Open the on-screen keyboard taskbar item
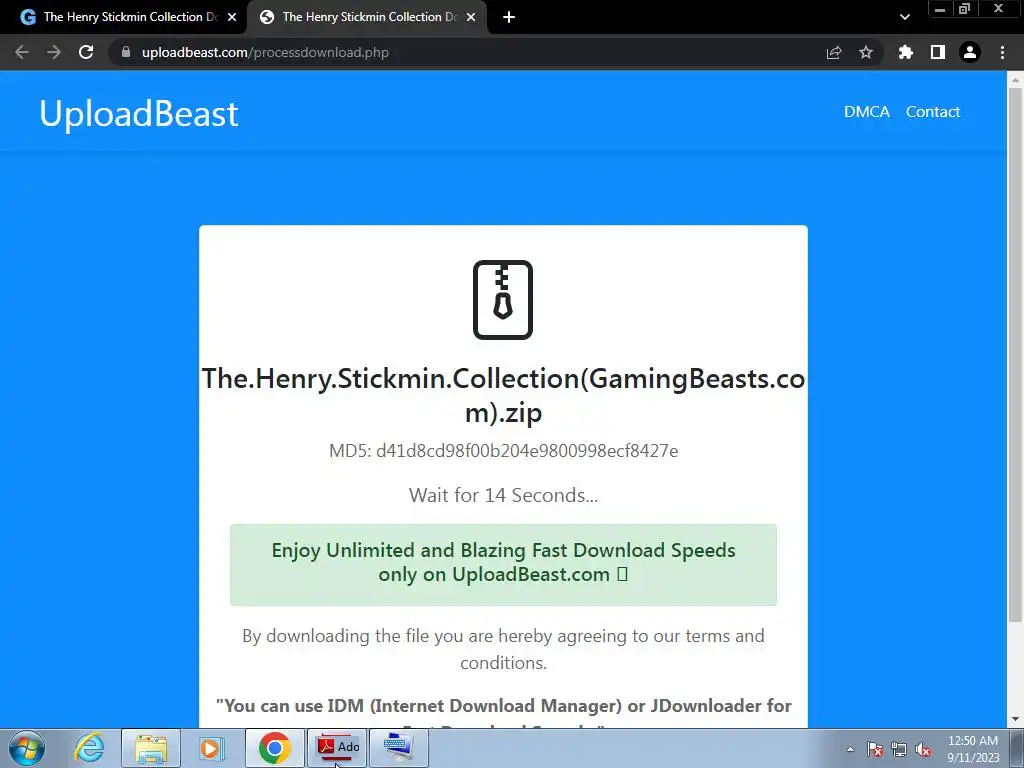1024x768 pixels. (399, 748)
